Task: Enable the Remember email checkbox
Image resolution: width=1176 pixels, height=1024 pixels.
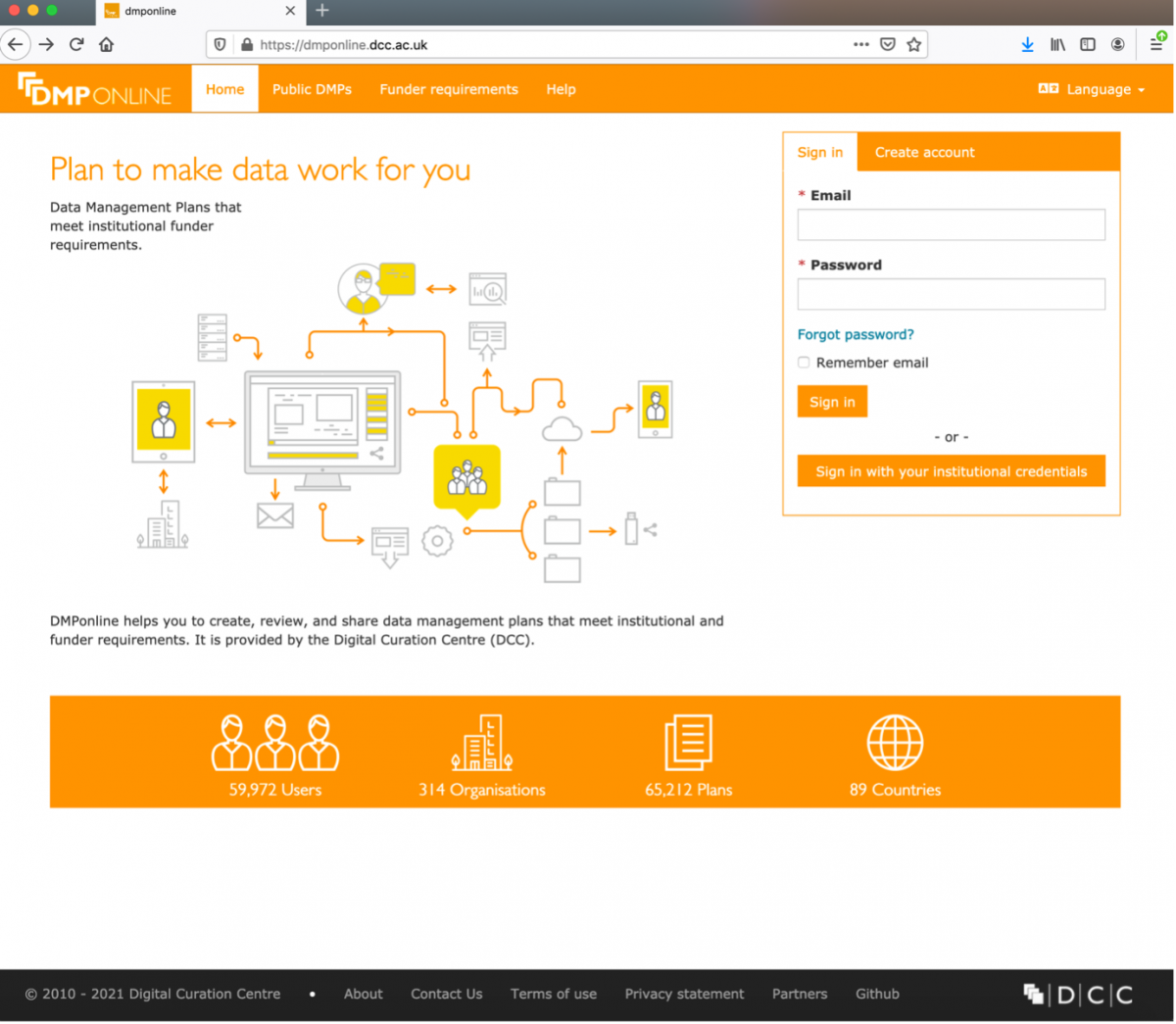Action: (x=804, y=363)
